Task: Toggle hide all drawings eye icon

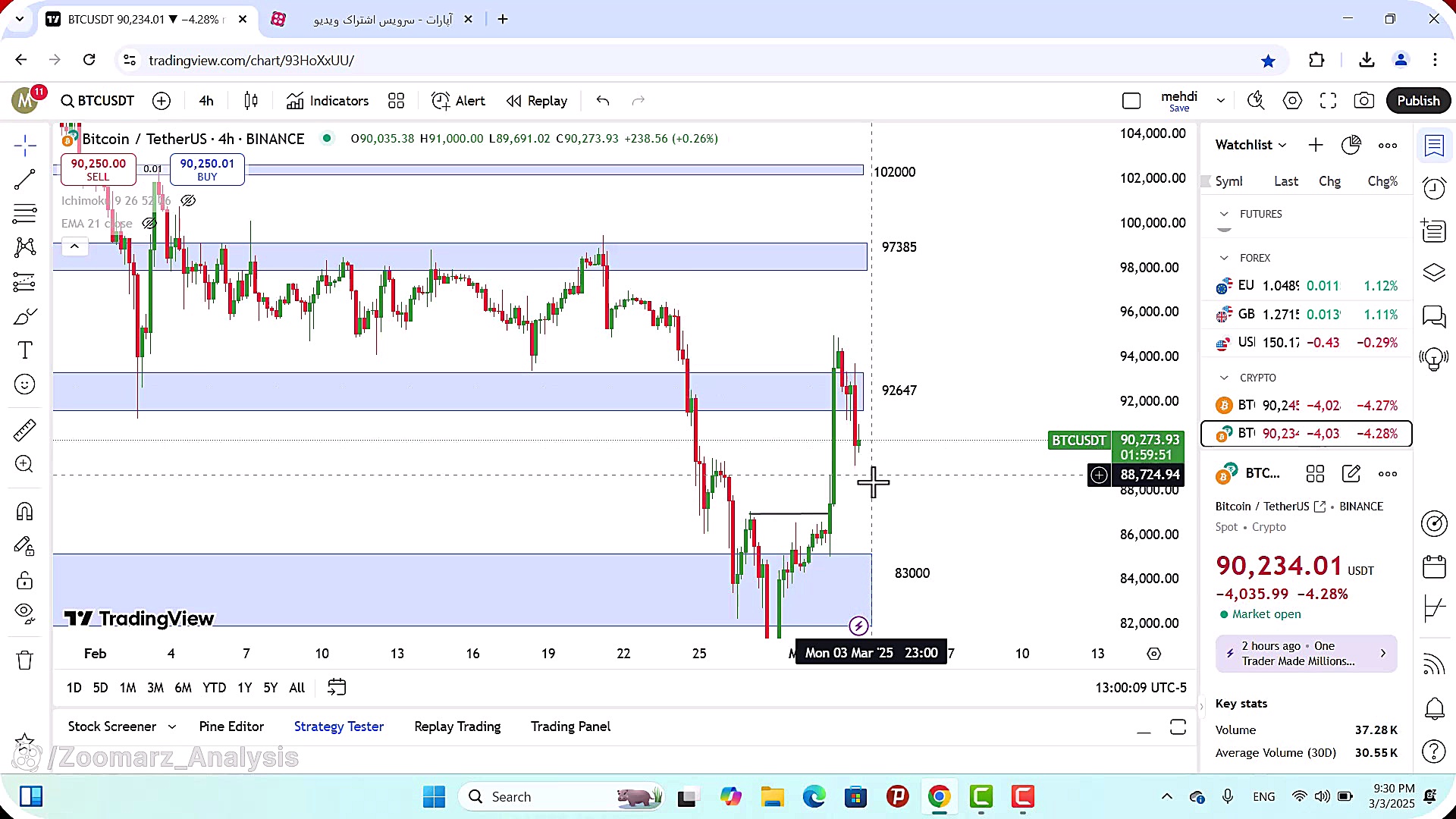Action: [24, 614]
